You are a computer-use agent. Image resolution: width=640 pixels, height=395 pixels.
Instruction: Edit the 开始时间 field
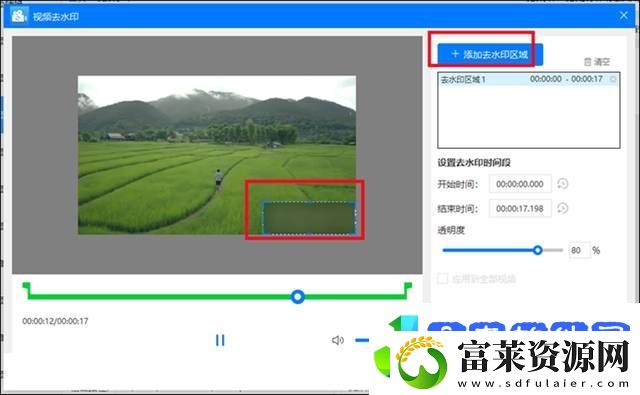(520, 184)
